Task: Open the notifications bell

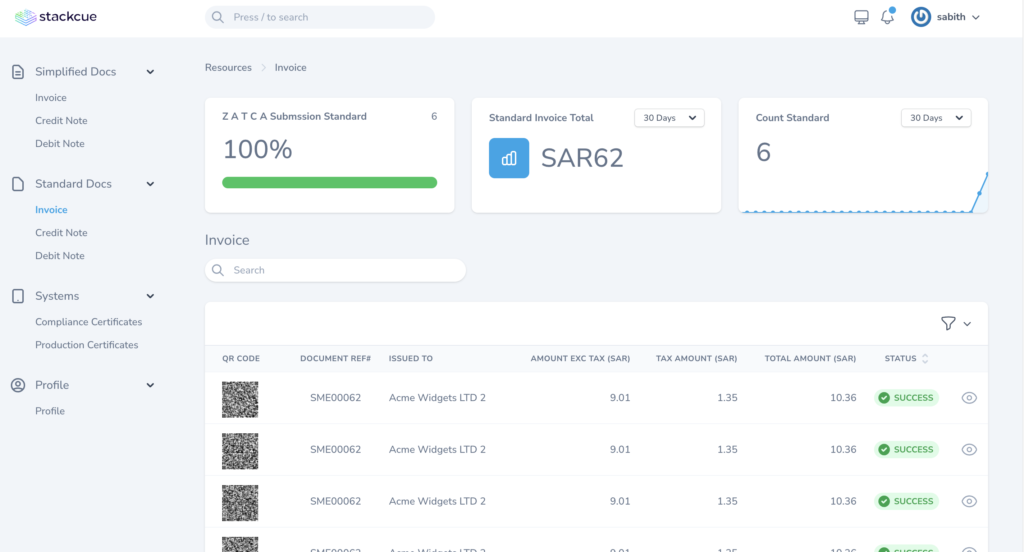Action: tap(887, 17)
